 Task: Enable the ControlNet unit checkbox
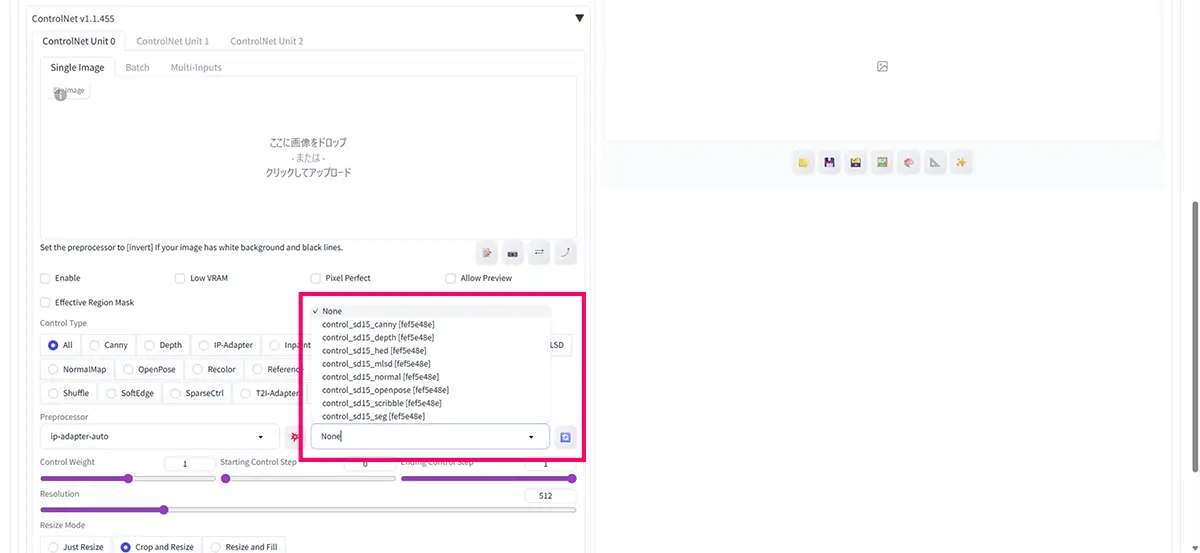[45, 278]
